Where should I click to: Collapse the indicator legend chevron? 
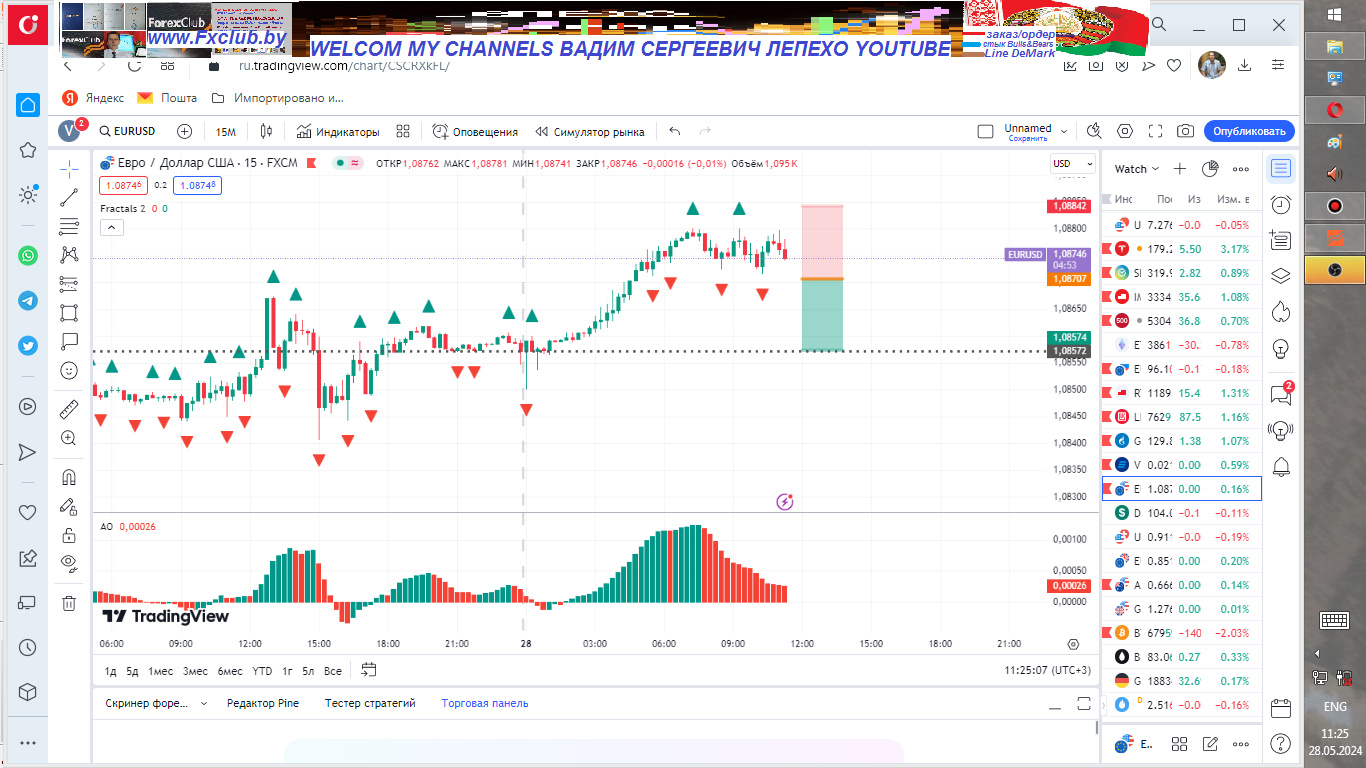tap(112, 228)
